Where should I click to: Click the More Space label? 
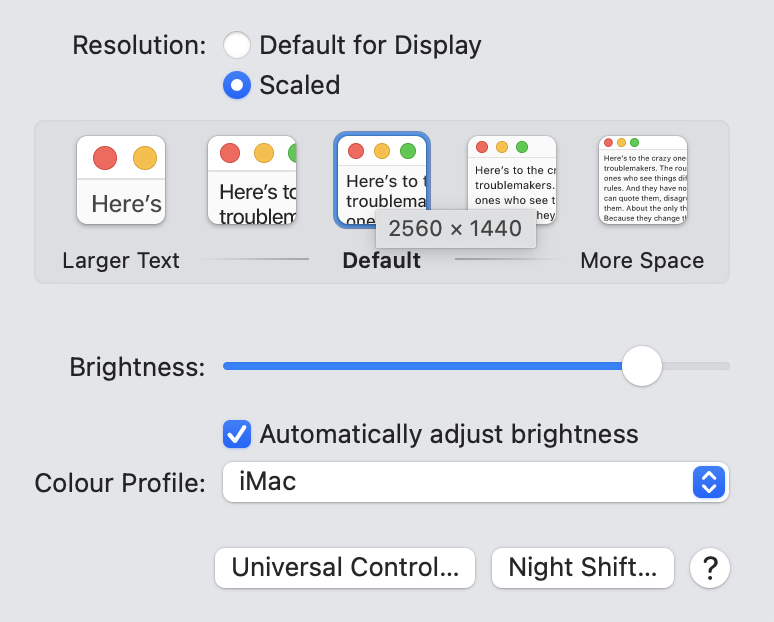tap(642, 261)
